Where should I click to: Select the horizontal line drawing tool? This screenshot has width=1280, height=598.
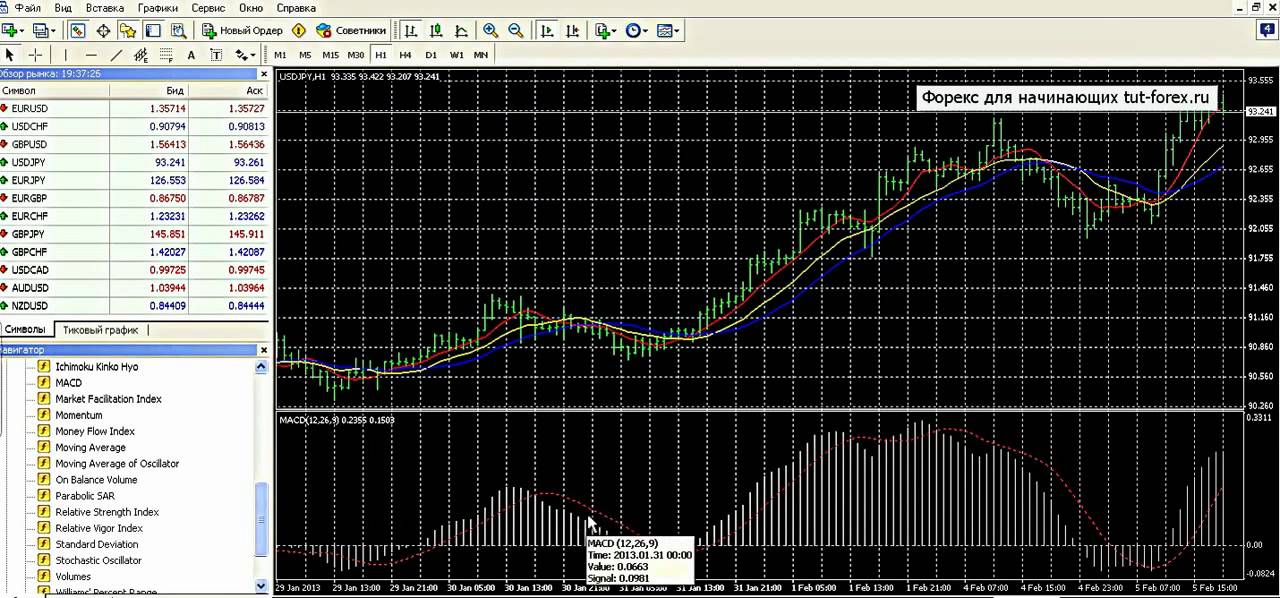tap(91, 55)
